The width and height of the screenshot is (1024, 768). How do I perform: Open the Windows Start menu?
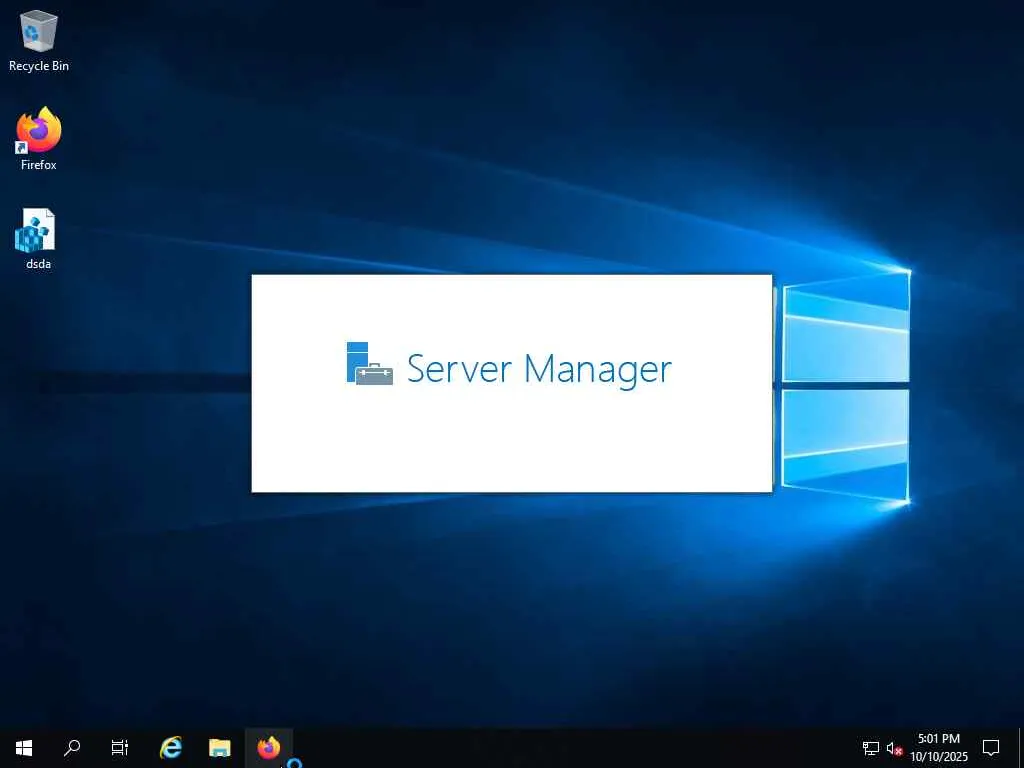click(x=24, y=748)
